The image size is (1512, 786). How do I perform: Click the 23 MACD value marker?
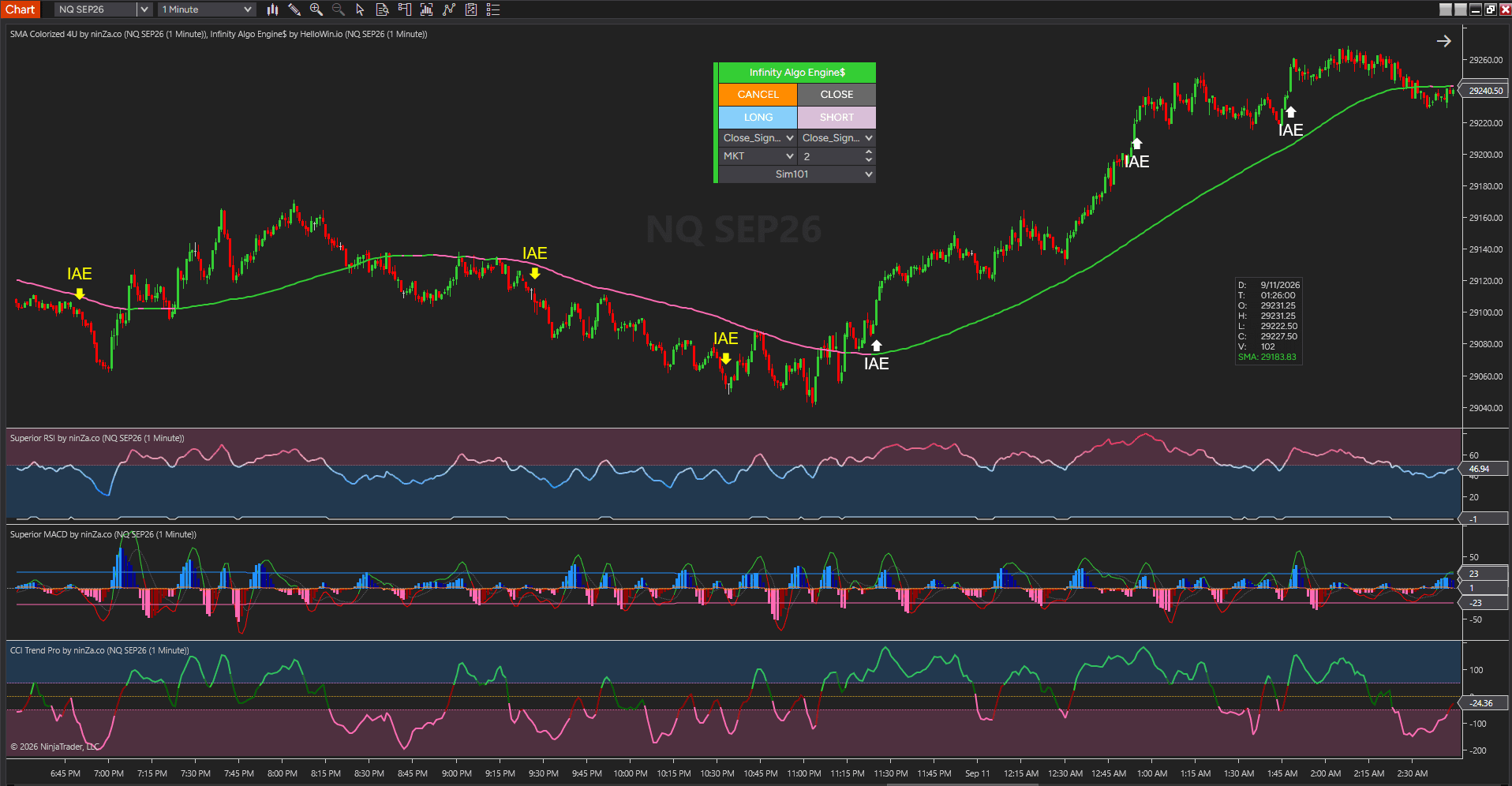click(x=1484, y=574)
